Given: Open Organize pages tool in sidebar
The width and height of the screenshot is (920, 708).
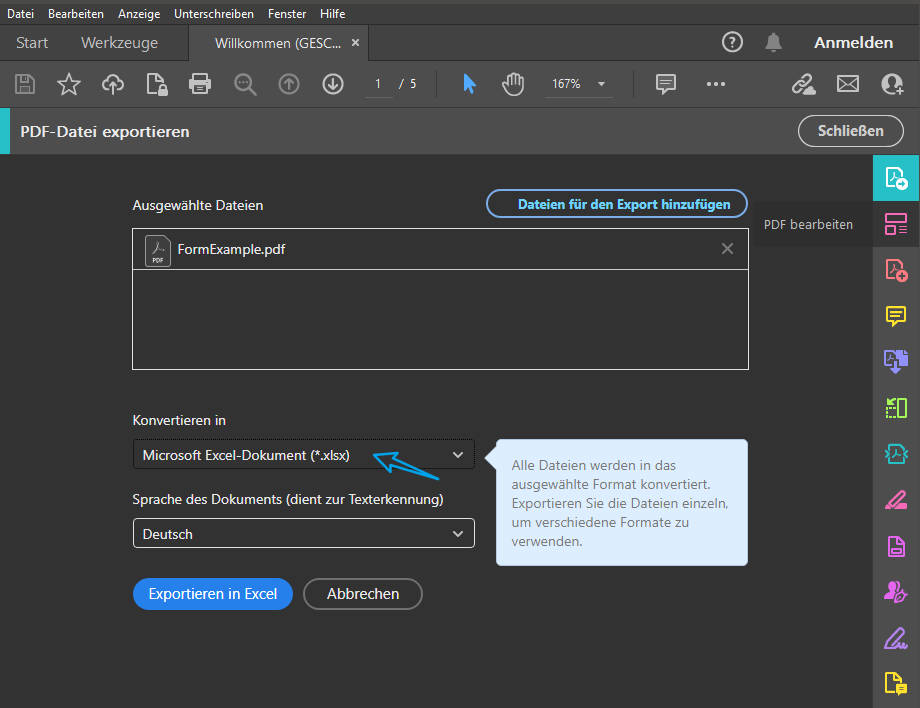Looking at the screenshot, I should click(x=896, y=408).
